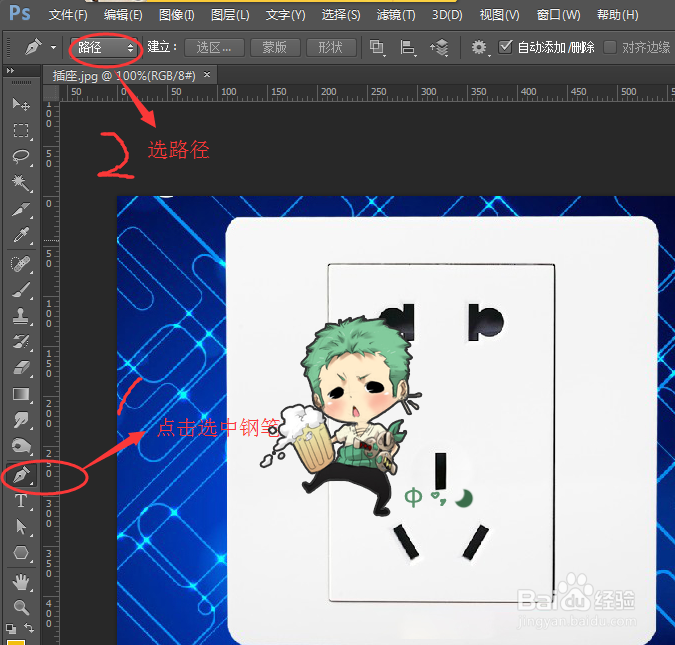
Task: Select the Clone Stamp tool
Action: tap(21, 316)
